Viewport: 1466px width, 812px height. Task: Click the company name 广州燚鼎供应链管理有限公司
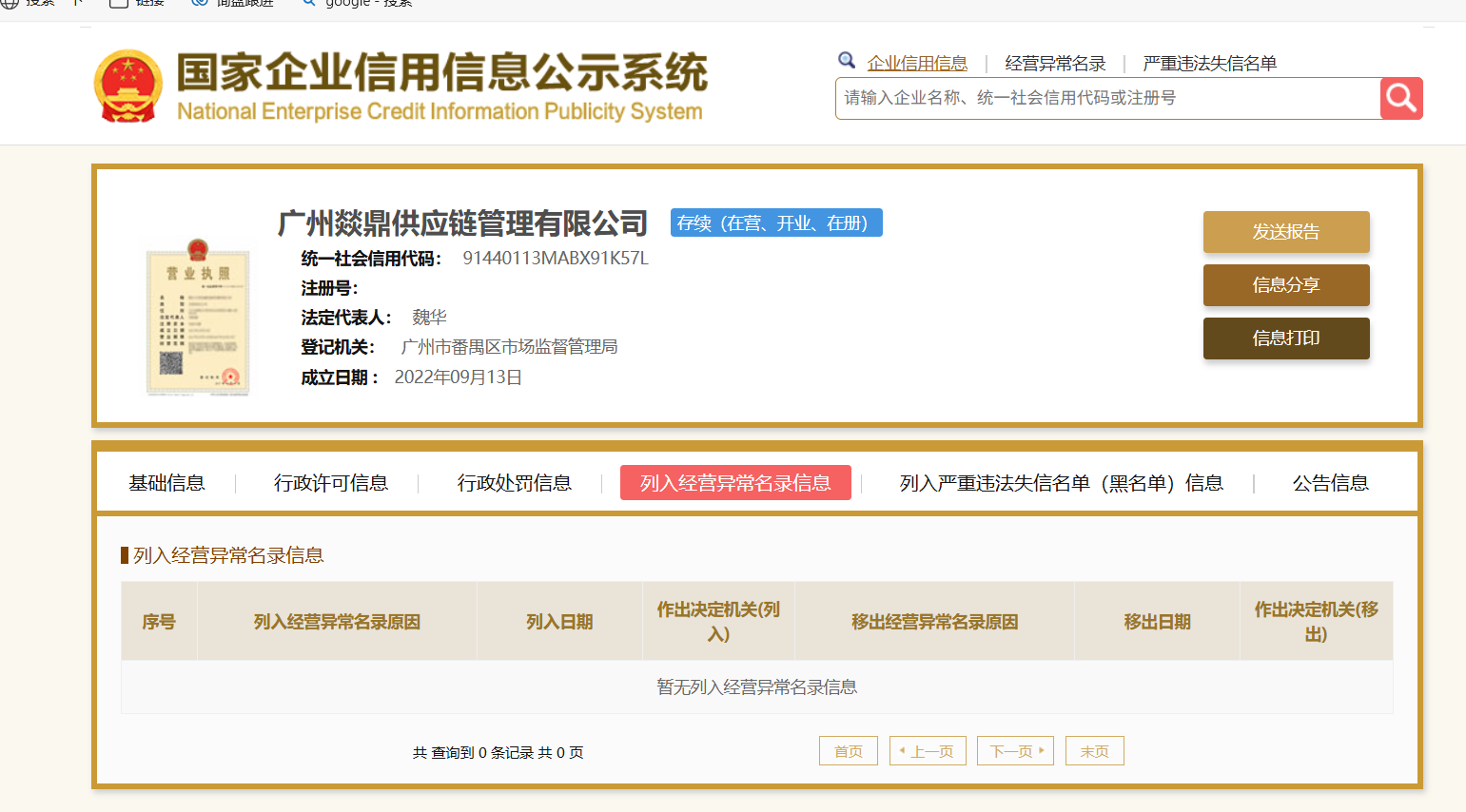tap(462, 223)
